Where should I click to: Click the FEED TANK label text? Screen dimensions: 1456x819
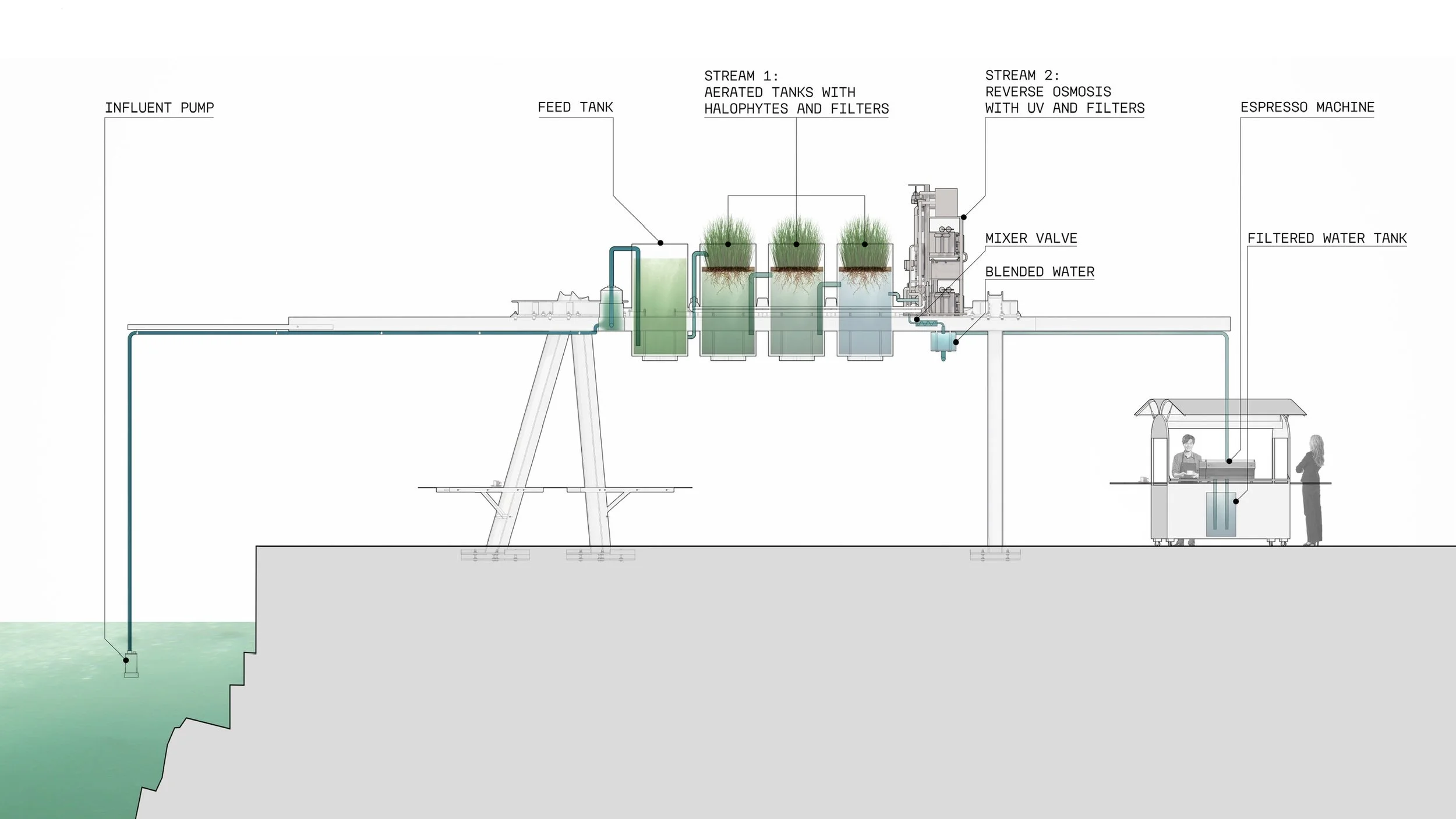tap(575, 107)
